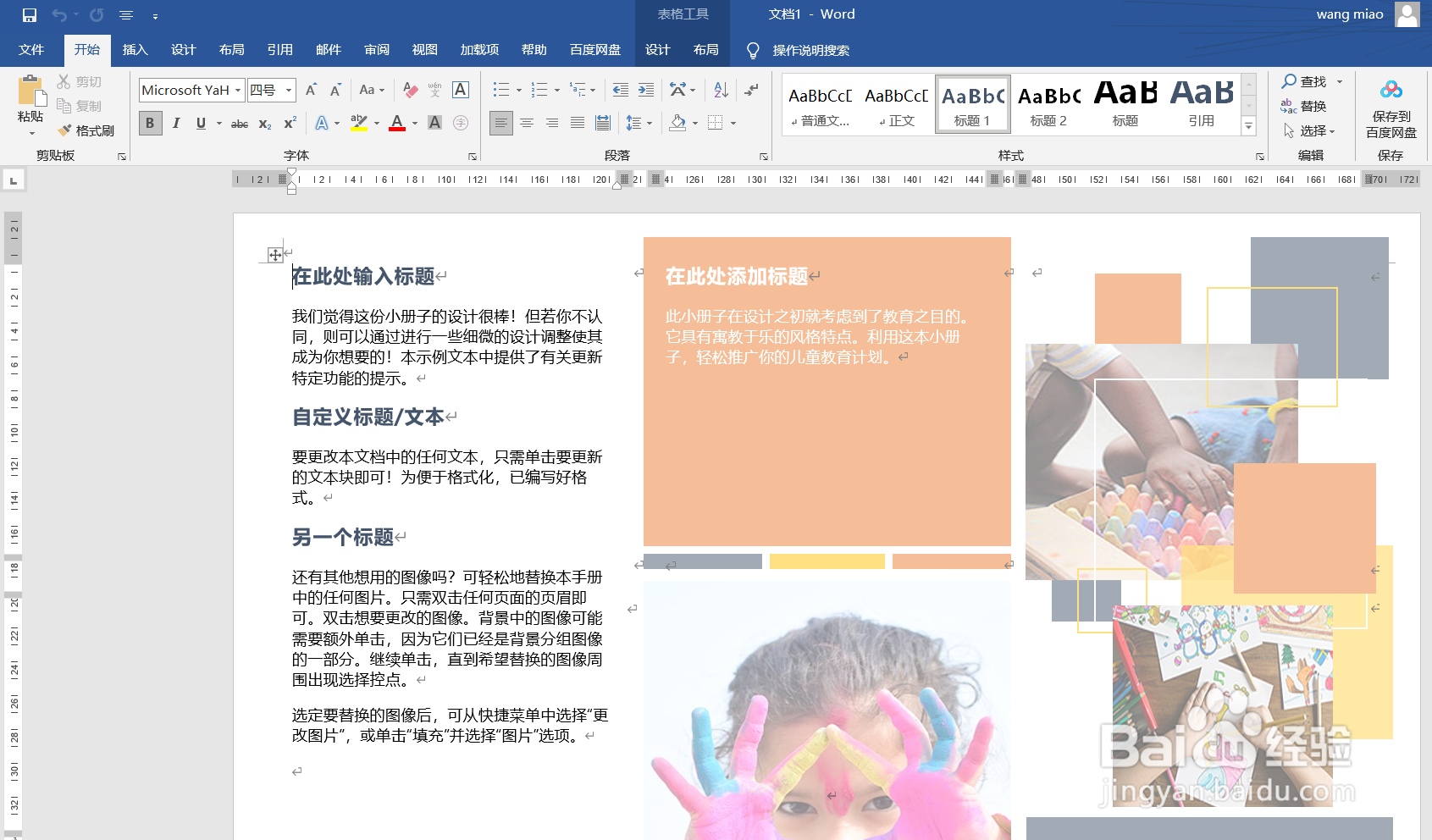Apply red font color
Image resolution: width=1432 pixels, height=840 pixels.
click(397, 123)
